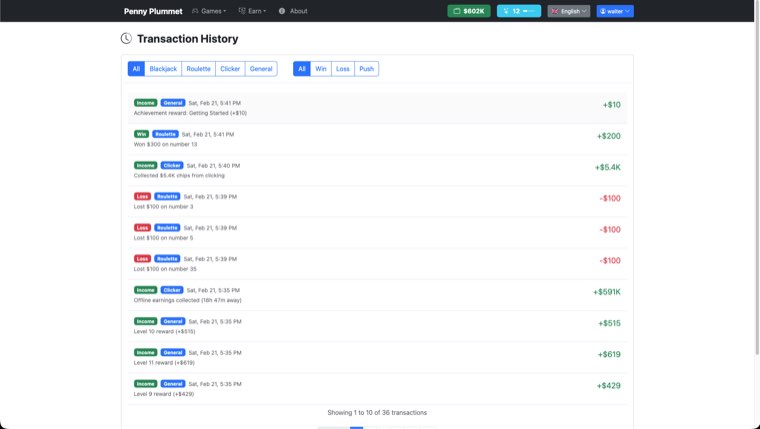Filter transactions by Clicker
Viewport: 760px width, 429px height.
[x=230, y=69]
